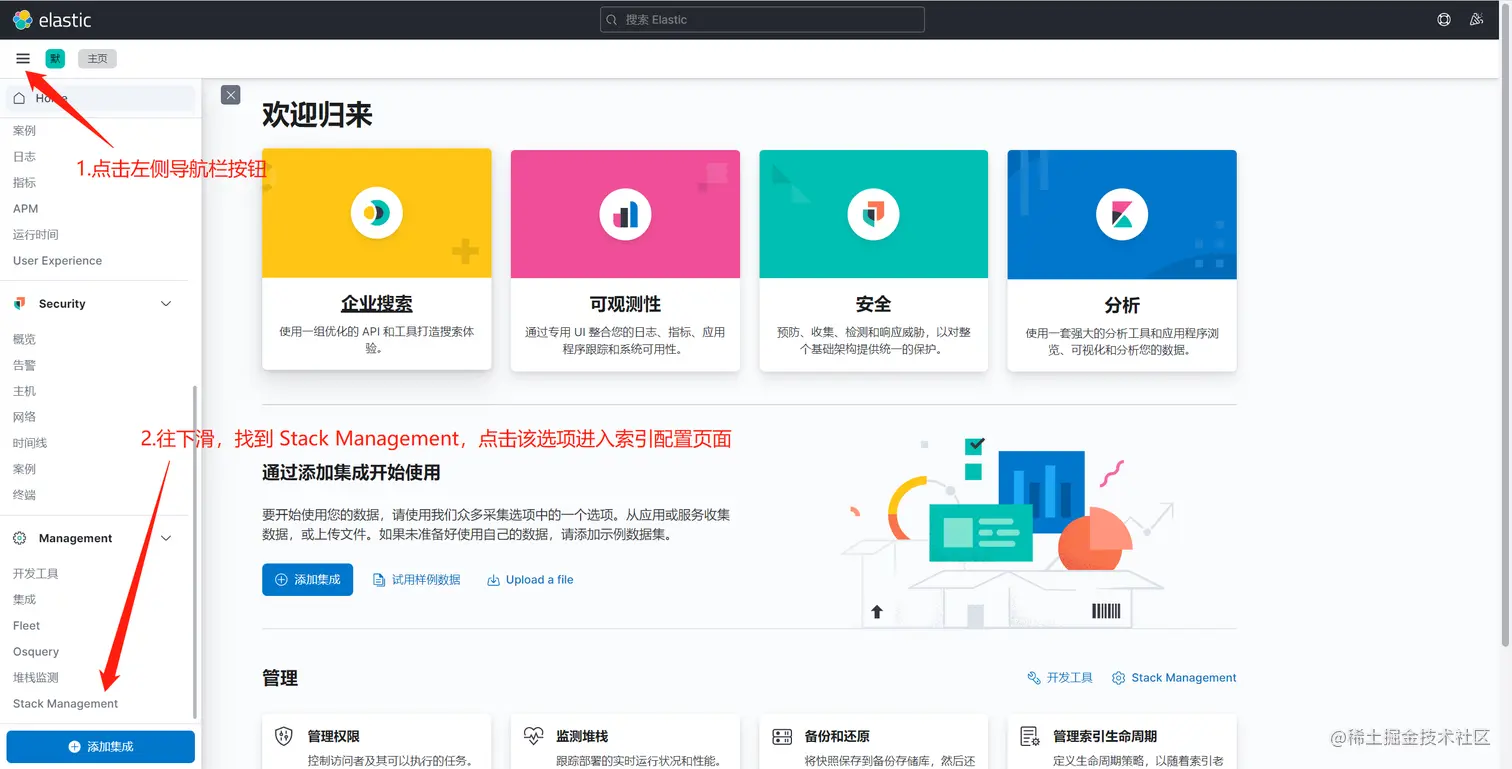Click the Enterprise Search card icon
The width and height of the screenshot is (1512, 769).
point(376,212)
